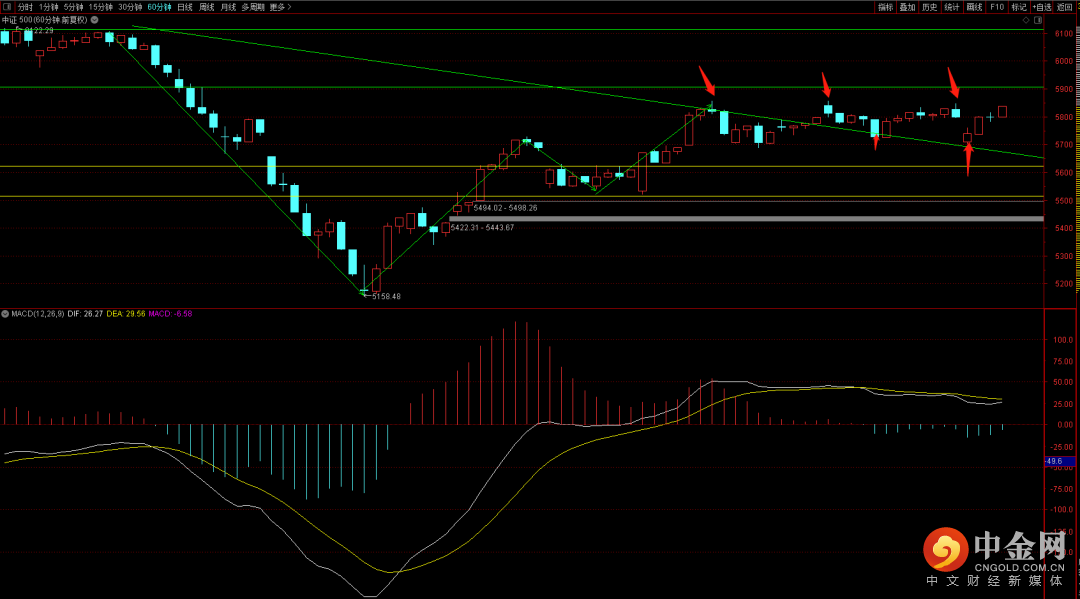
Task: Click the scrollbar at the far right edge
Action: (x=1077, y=158)
